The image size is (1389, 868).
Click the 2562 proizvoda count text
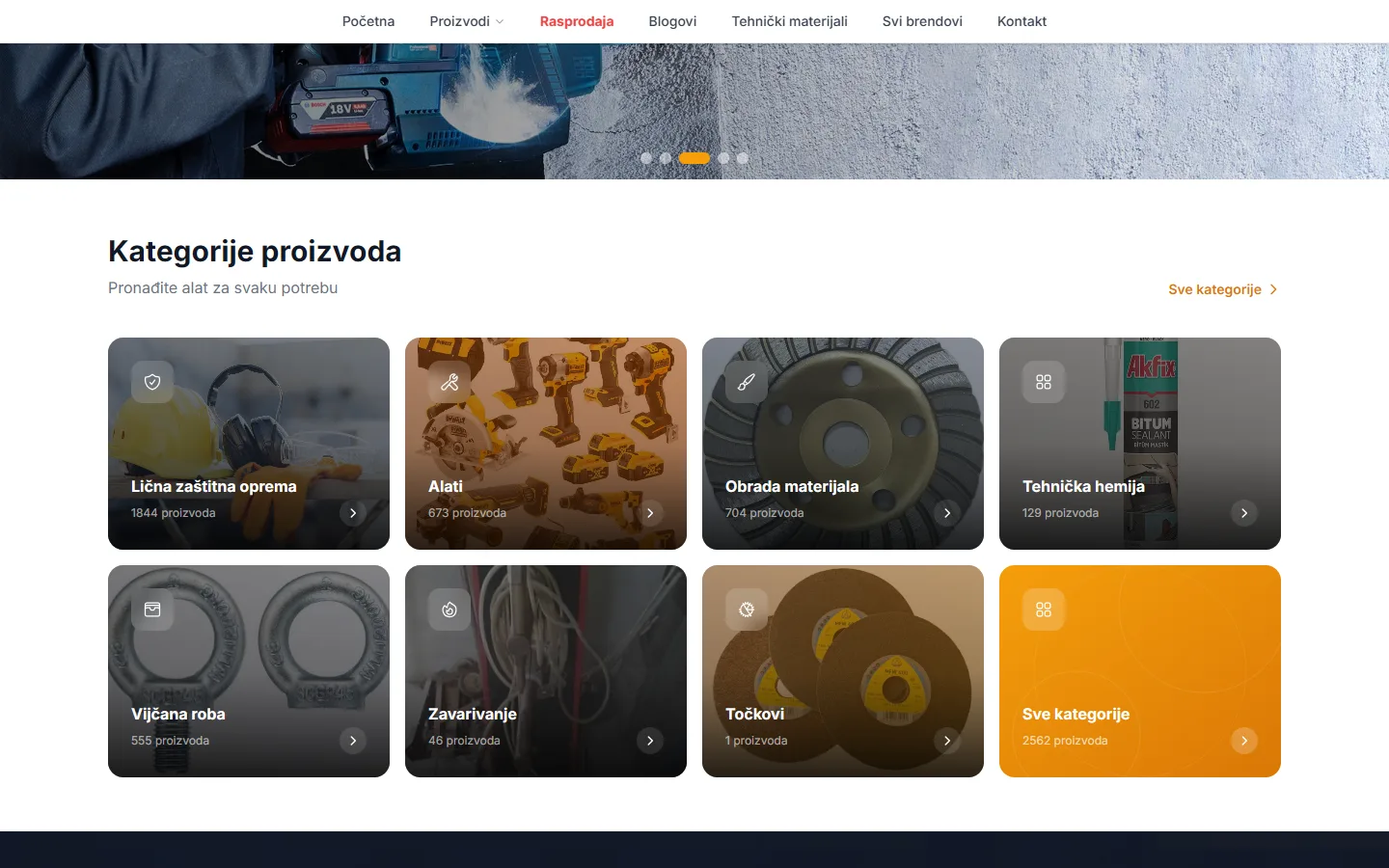(x=1065, y=741)
